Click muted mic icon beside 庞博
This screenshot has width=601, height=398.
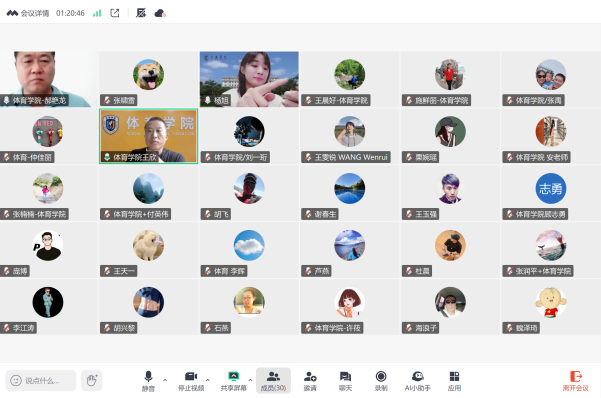click(x=7, y=271)
